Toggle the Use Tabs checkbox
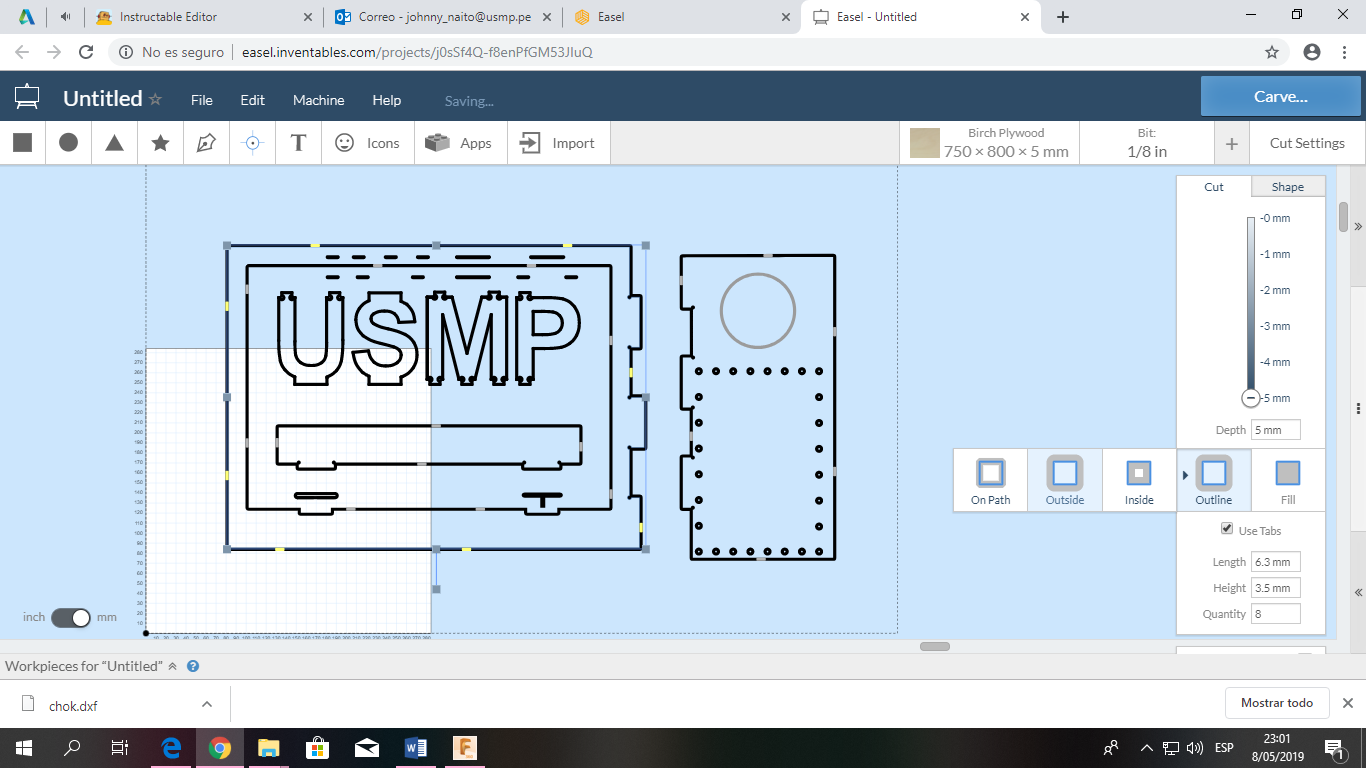Viewport: 1366px width, 768px height. [x=1227, y=529]
